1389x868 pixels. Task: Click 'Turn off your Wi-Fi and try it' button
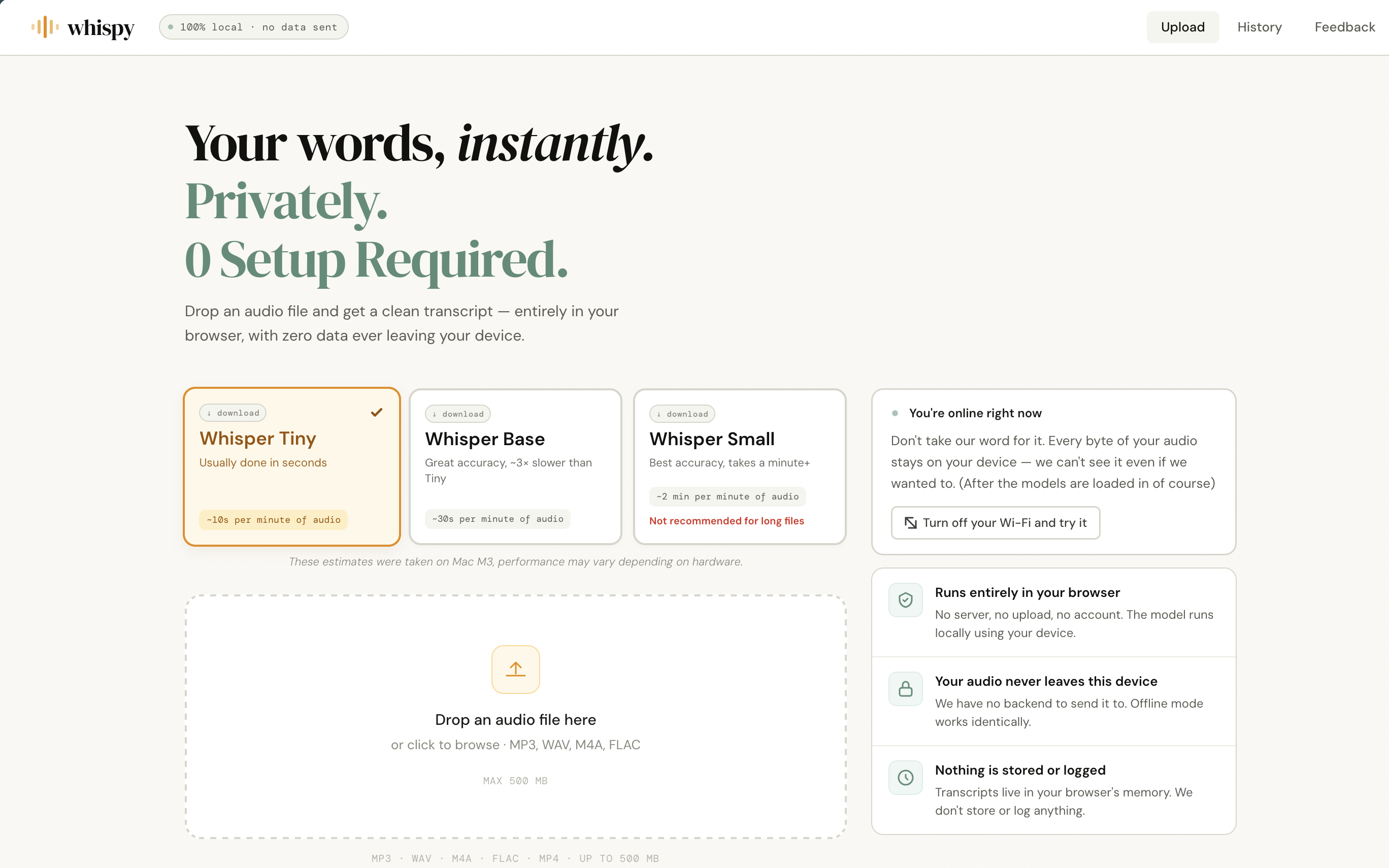[995, 522]
